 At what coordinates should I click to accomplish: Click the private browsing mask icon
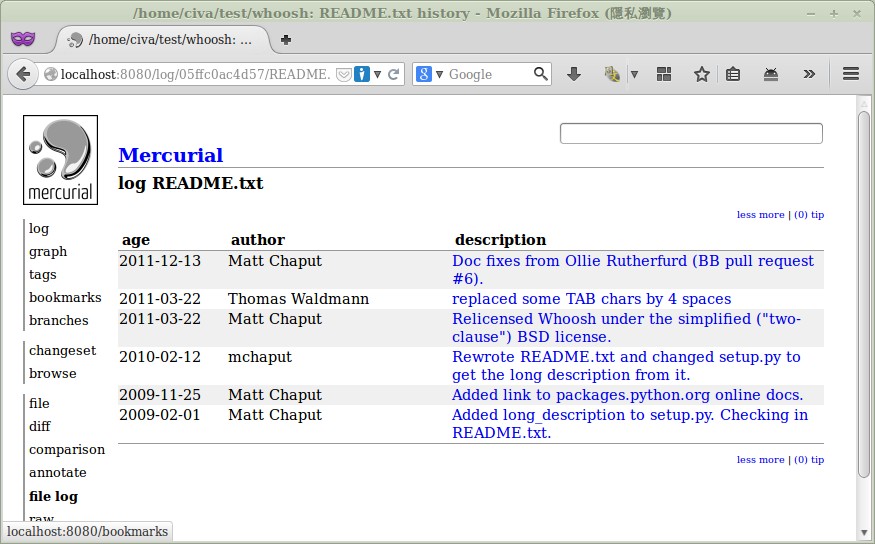[23, 39]
